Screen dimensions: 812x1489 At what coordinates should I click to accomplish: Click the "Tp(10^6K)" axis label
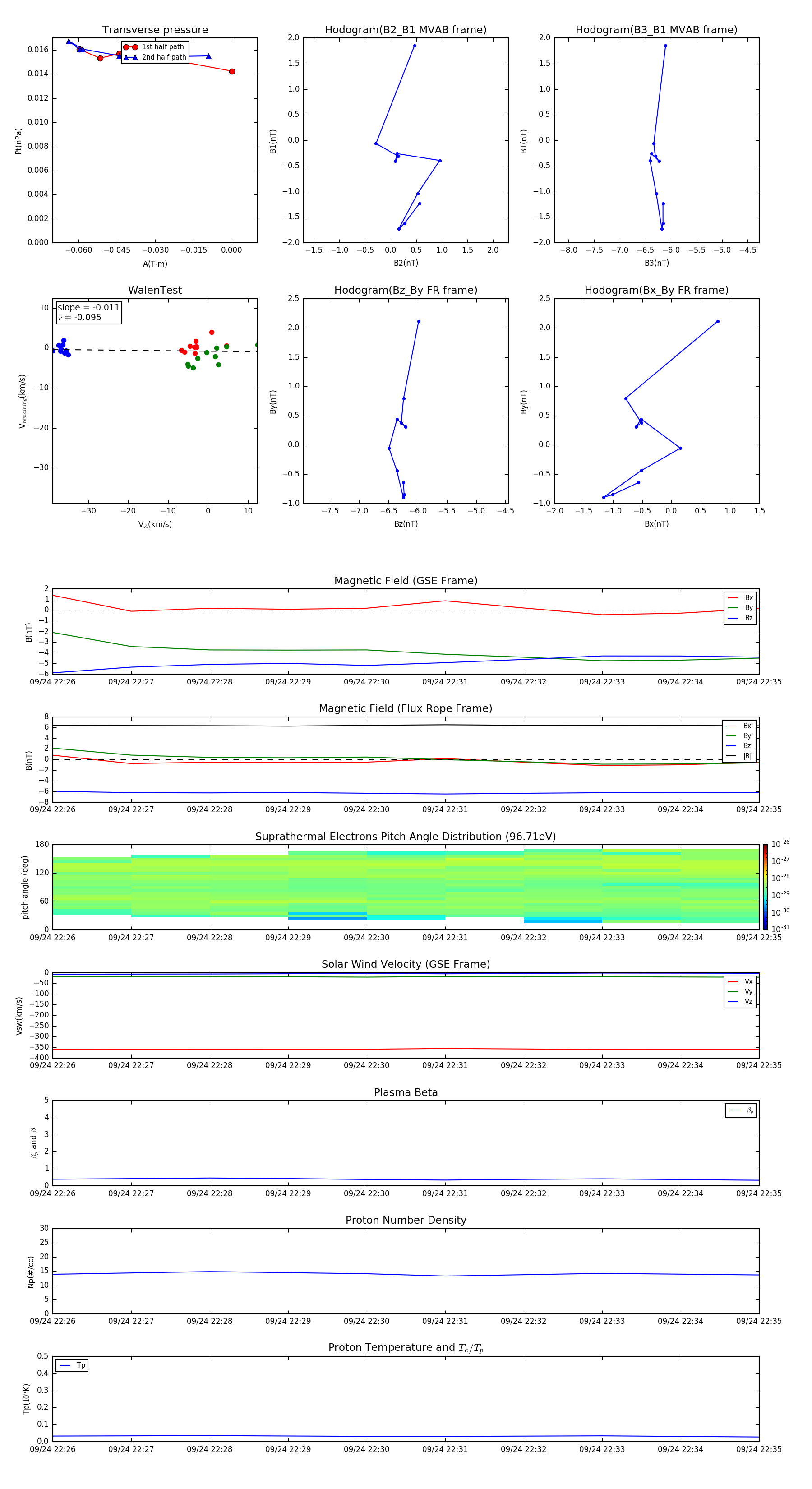pyautogui.click(x=26, y=1399)
